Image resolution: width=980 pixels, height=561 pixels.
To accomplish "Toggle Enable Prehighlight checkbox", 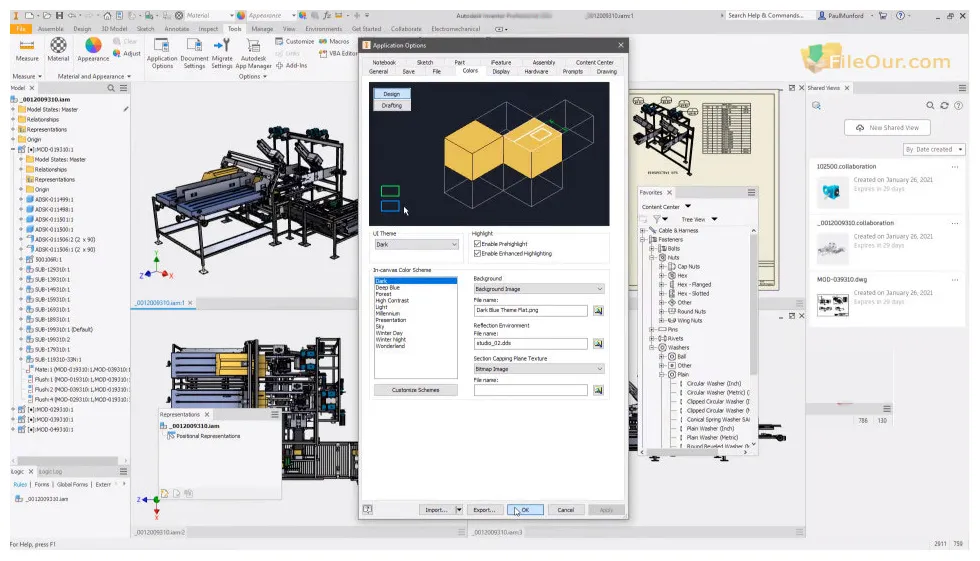I will 478,244.
